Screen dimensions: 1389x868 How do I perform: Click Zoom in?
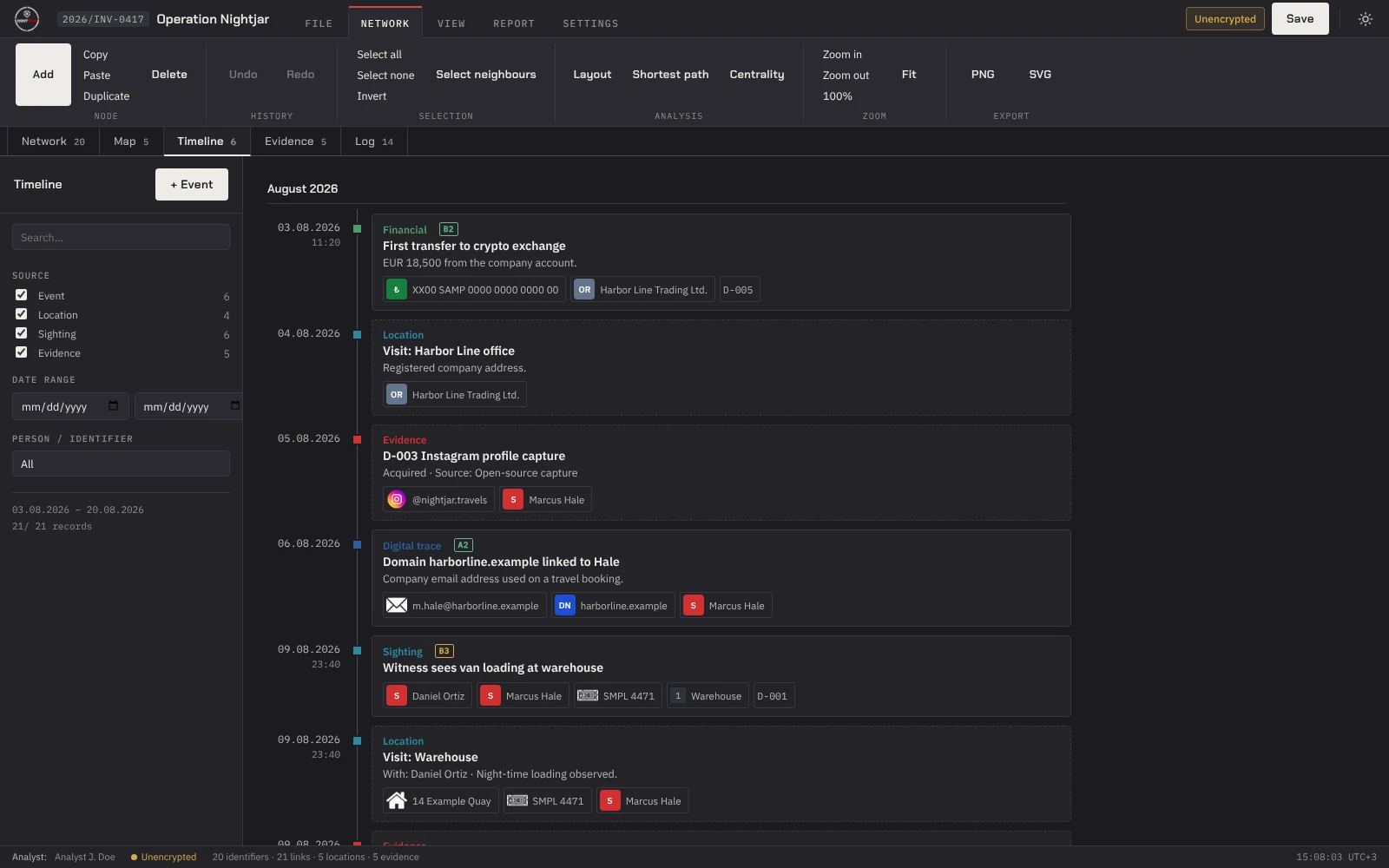(842, 55)
